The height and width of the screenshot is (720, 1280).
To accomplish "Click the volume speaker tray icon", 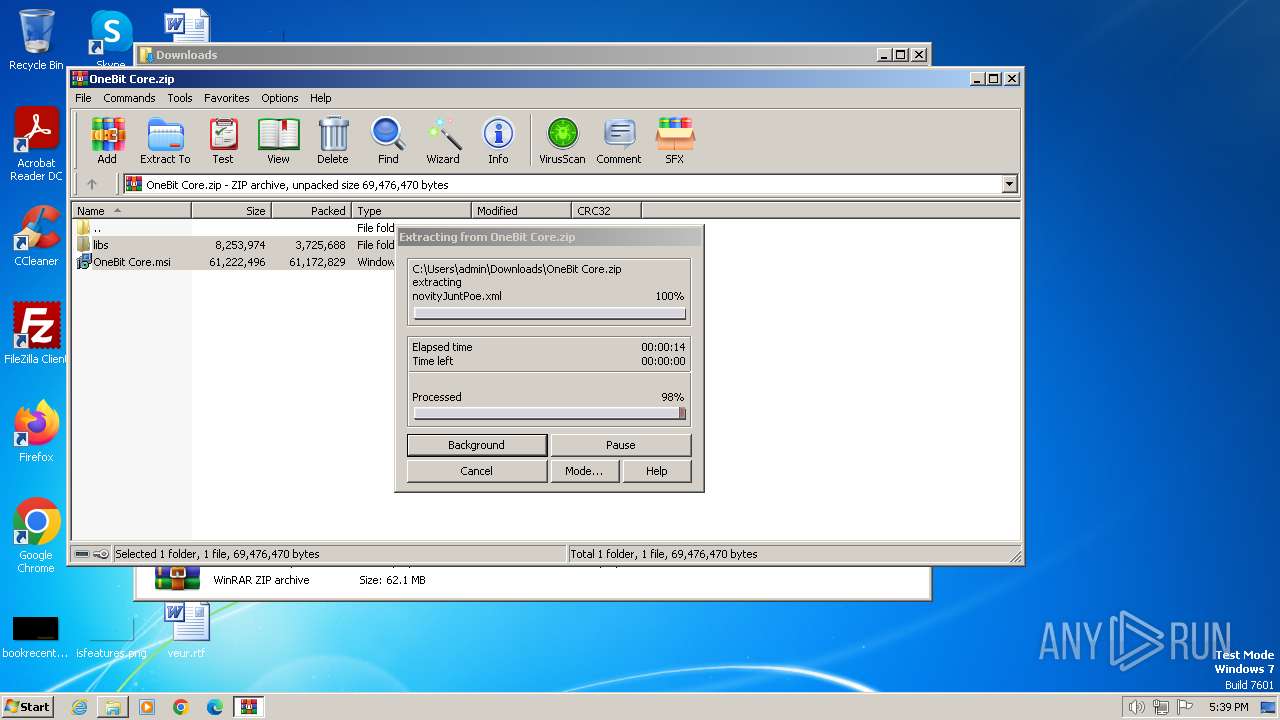I will click(1136, 707).
